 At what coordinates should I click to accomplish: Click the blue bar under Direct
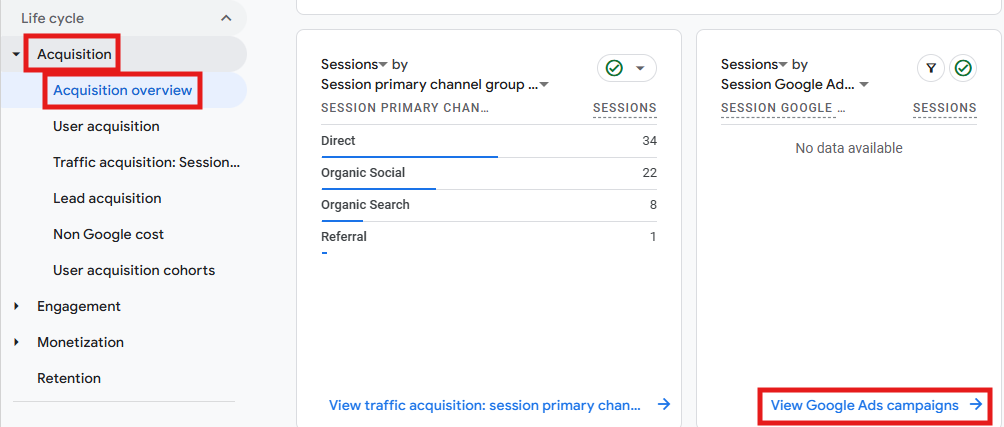pyautogui.click(x=409, y=156)
